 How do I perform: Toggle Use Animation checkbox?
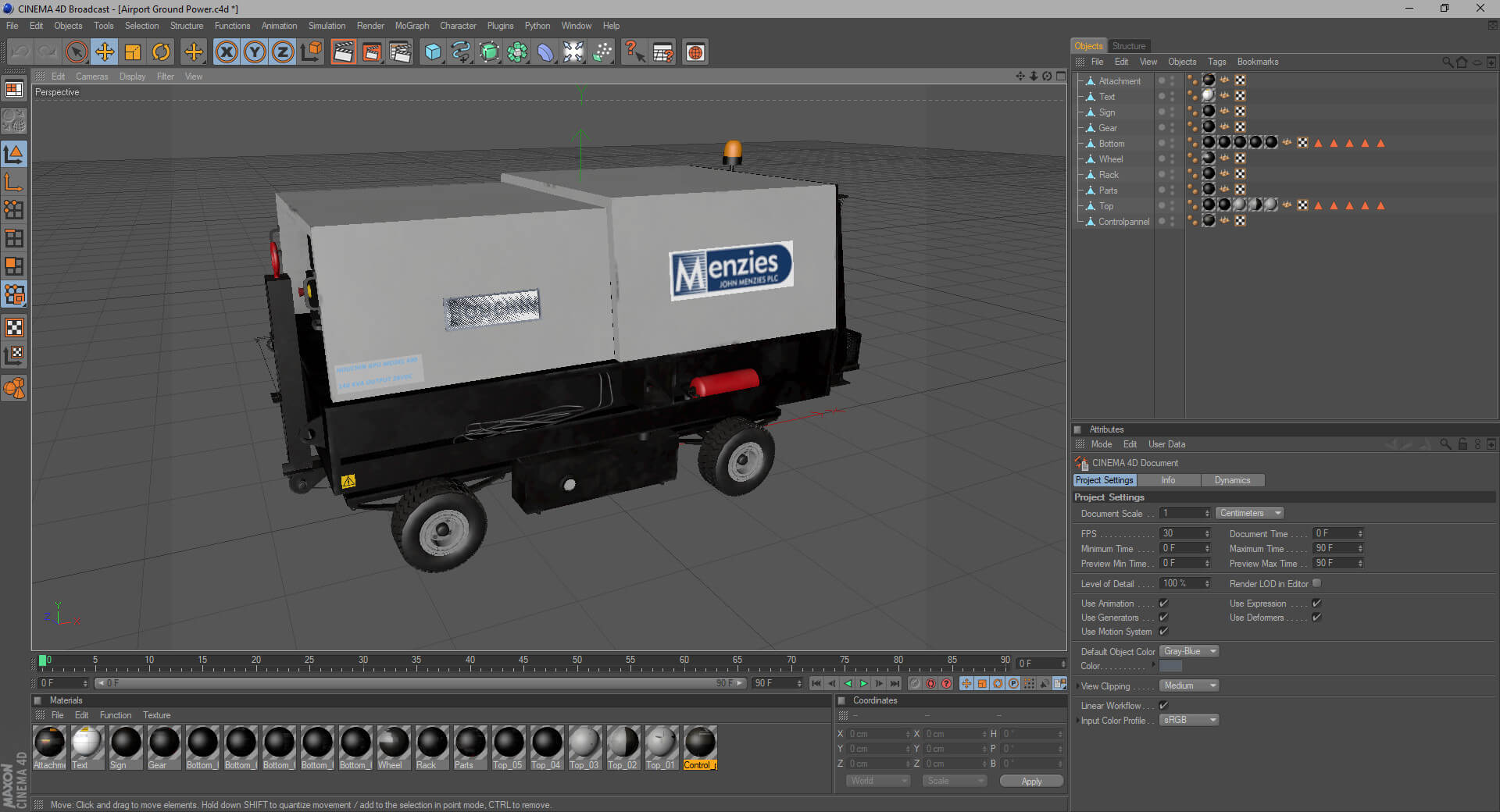click(x=1163, y=604)
